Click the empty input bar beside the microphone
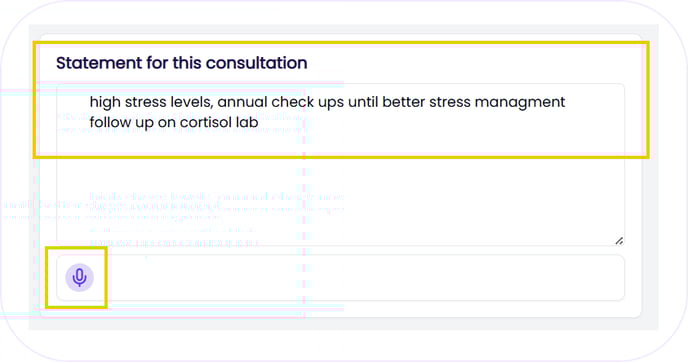This screenshot has height=362, width=688. tap(340, 278)
